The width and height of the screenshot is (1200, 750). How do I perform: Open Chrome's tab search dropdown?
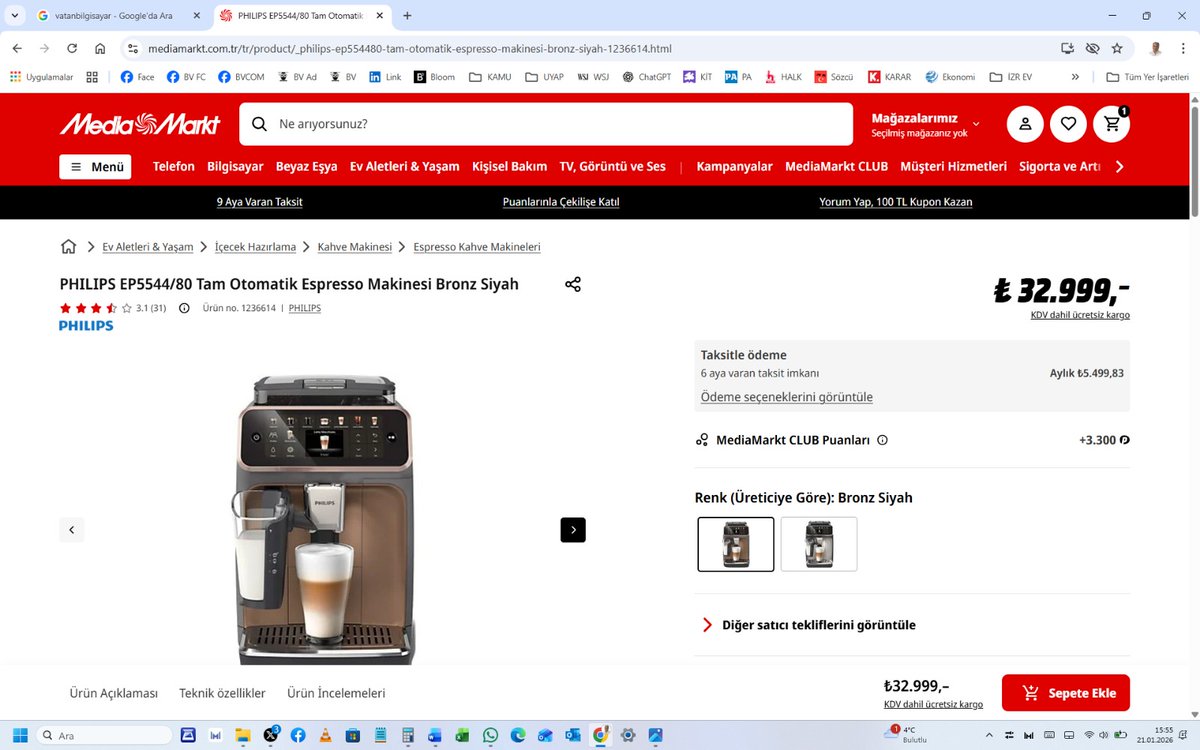click(x=13, y=16)
